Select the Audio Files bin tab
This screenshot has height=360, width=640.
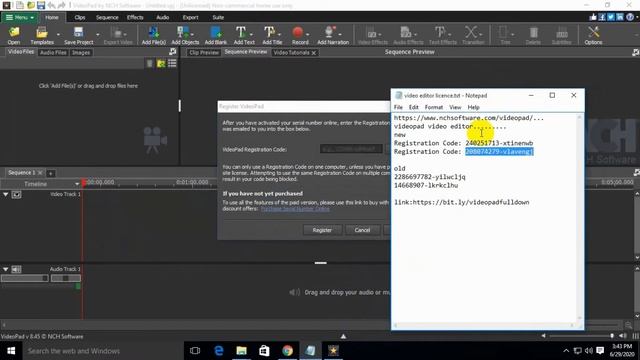53,53
